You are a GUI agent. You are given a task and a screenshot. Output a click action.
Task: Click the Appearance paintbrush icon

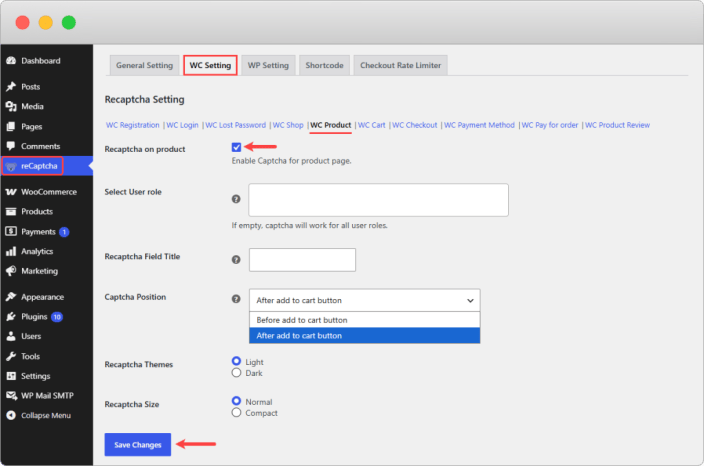point(11,297)
